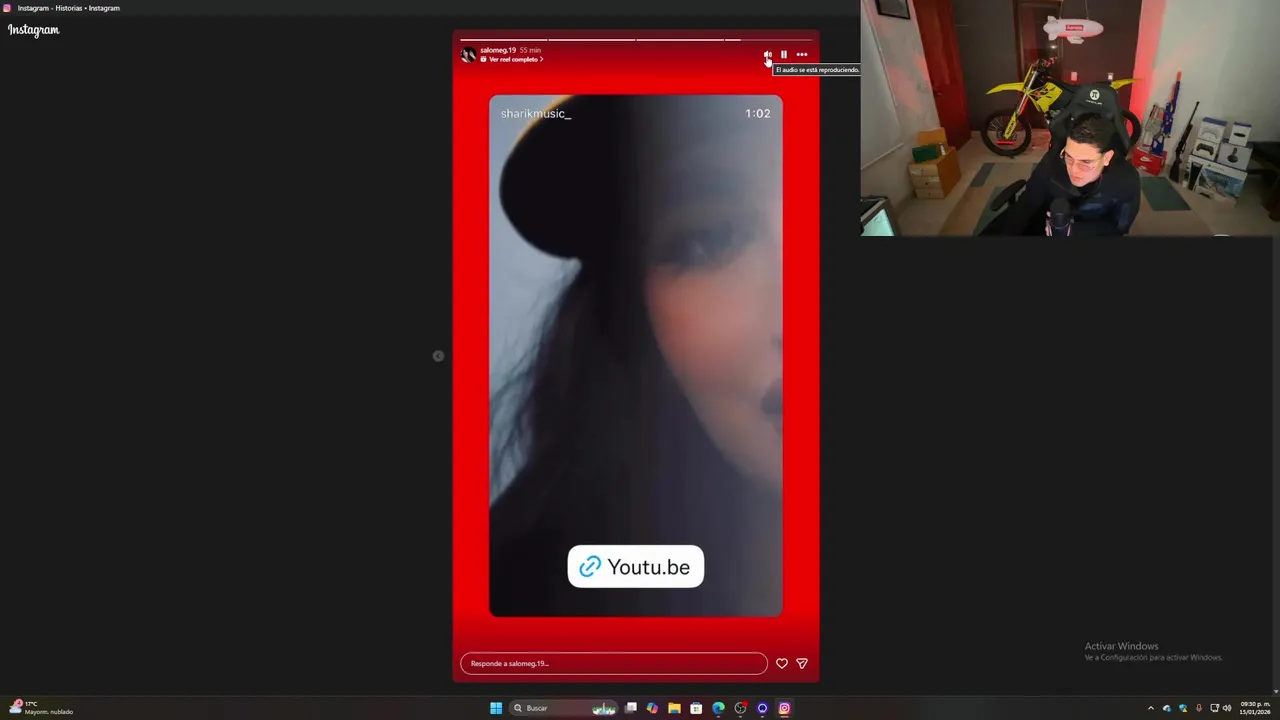Pause the Instagram story
Screen dimensions: 1280x720
tap(784, 55)
